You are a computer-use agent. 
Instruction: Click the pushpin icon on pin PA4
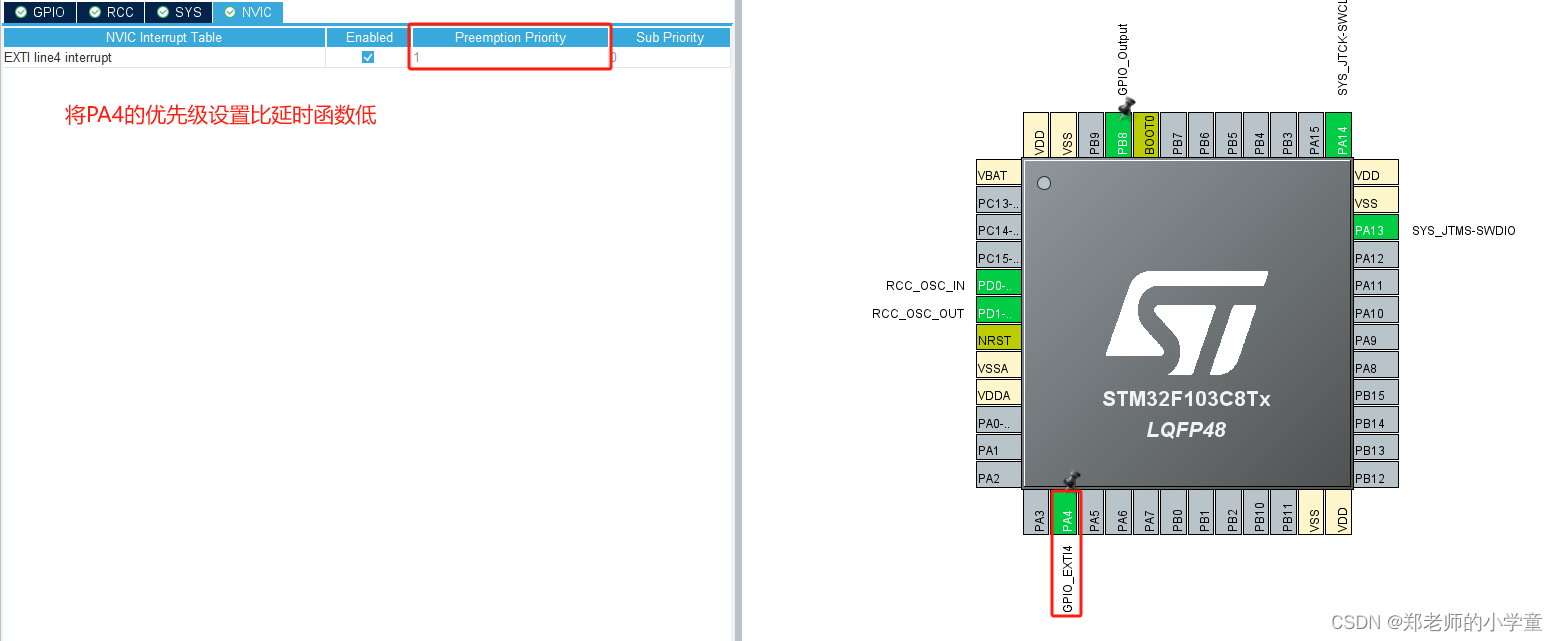tap(1072, 480)
